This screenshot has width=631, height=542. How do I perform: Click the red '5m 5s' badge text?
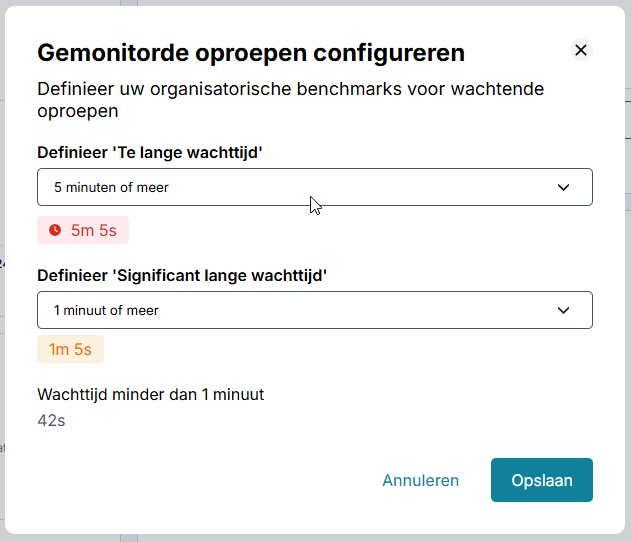point(94,230)
